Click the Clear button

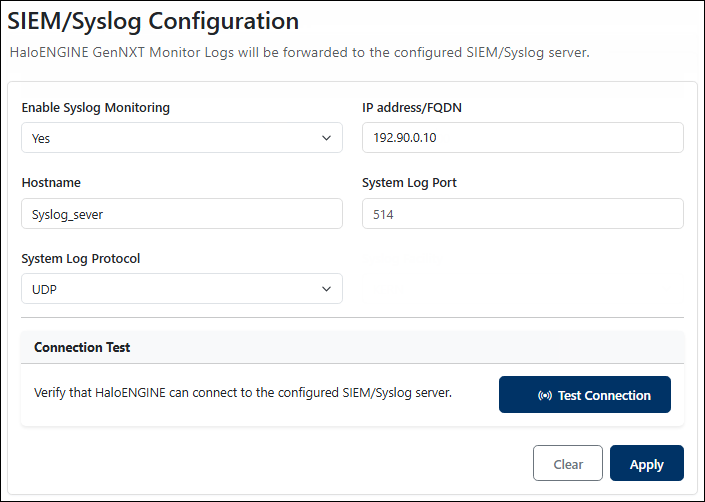pos(568,463)
